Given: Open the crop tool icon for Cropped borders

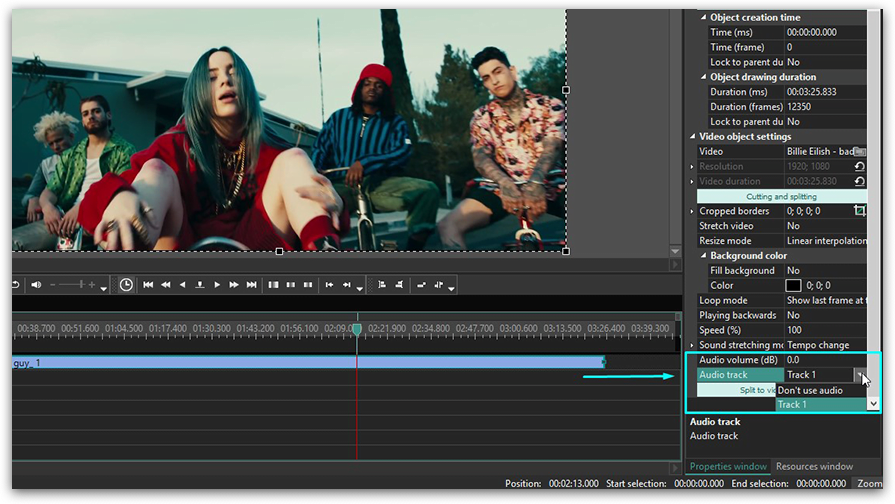Looking at the screenshot, I should click(x=860, y=211).
